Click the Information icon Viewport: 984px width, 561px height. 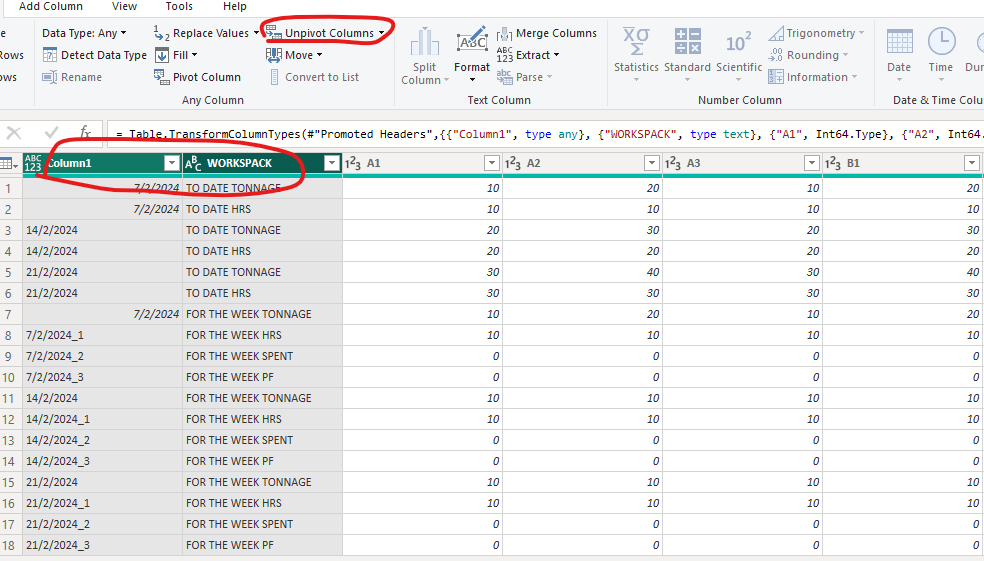tap(776, 77)
